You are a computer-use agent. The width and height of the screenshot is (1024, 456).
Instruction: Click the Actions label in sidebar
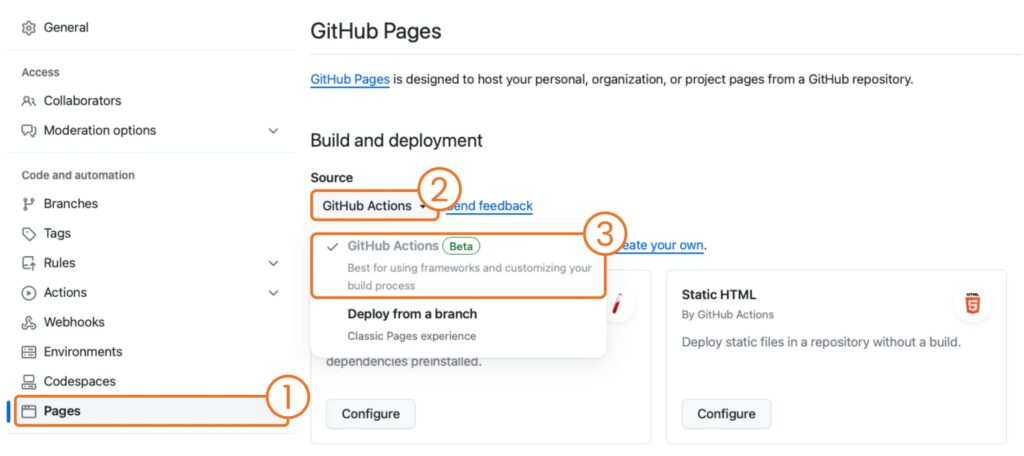click(x=65, y=293)
